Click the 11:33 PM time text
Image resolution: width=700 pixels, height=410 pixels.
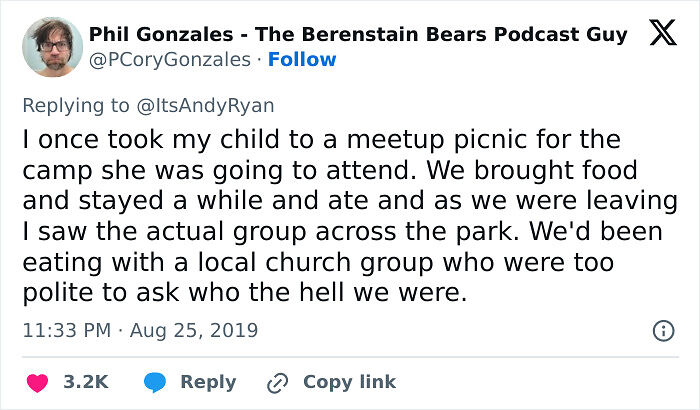coord(65,330)
